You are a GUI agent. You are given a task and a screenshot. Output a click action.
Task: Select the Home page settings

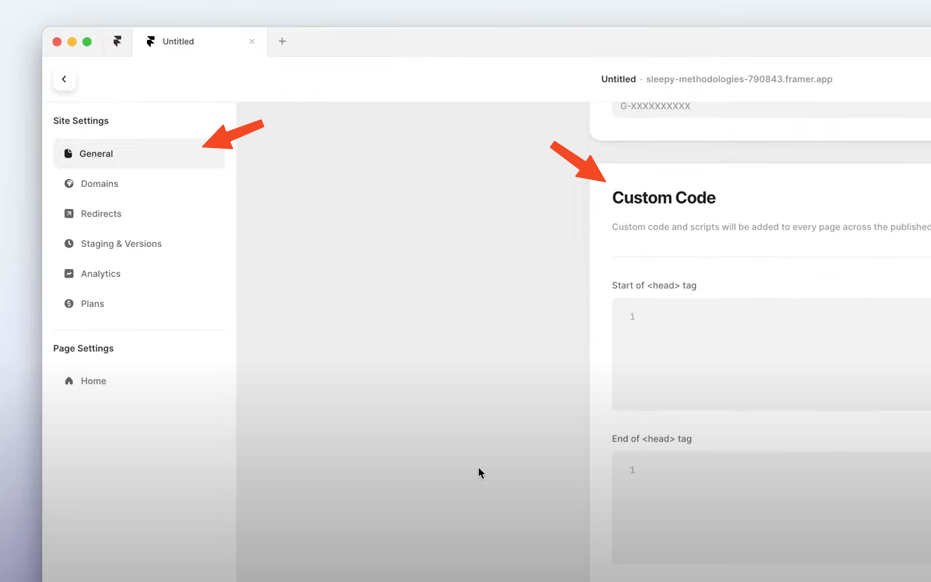(93, 381)
